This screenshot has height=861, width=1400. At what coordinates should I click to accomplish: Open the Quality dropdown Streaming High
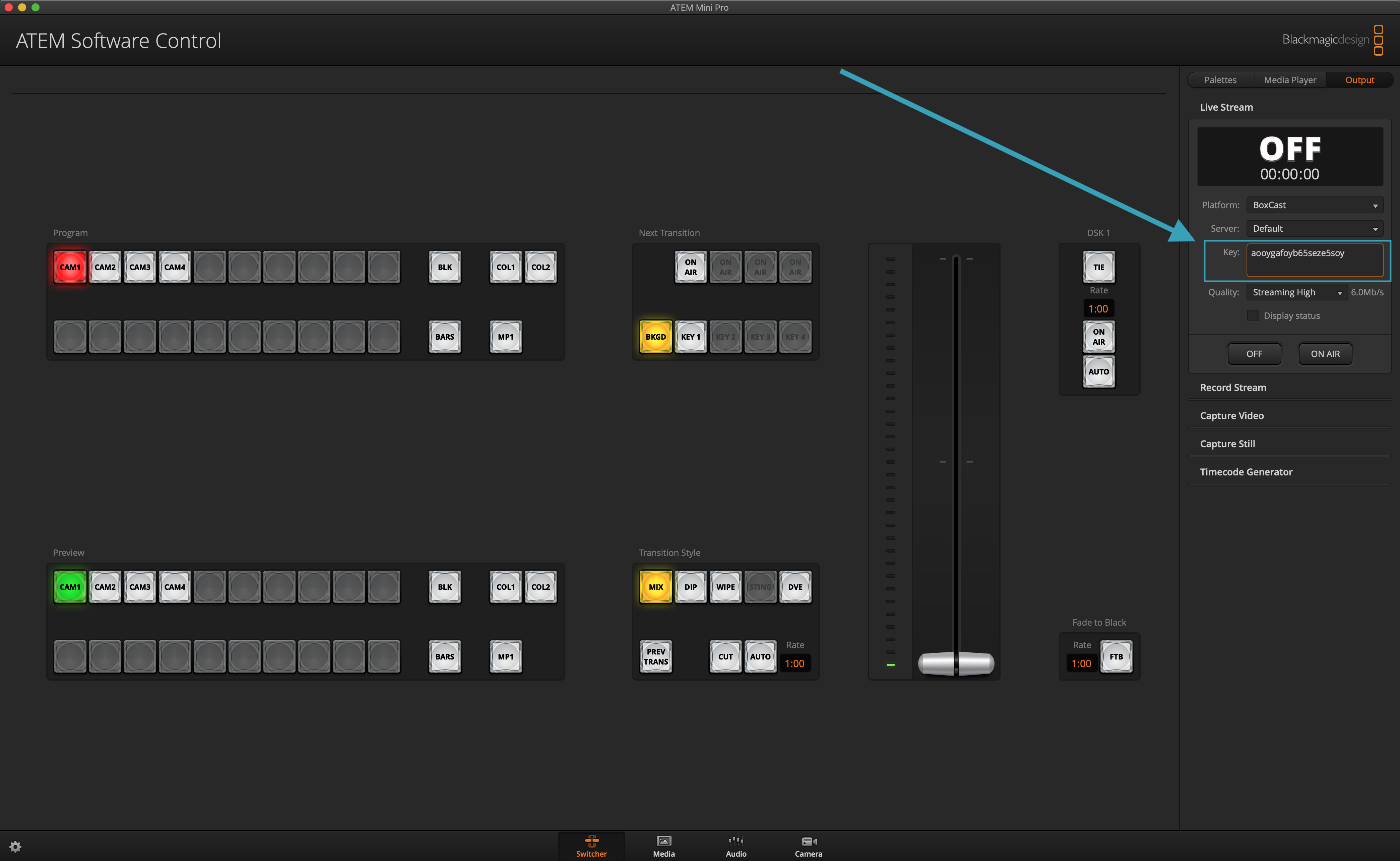1297,292
